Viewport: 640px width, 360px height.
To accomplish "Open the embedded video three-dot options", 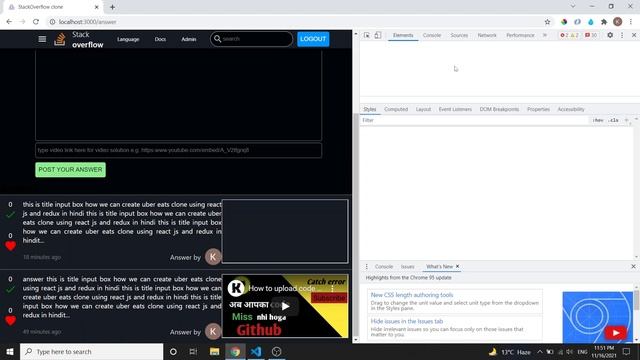I will (x=332, y=288).
